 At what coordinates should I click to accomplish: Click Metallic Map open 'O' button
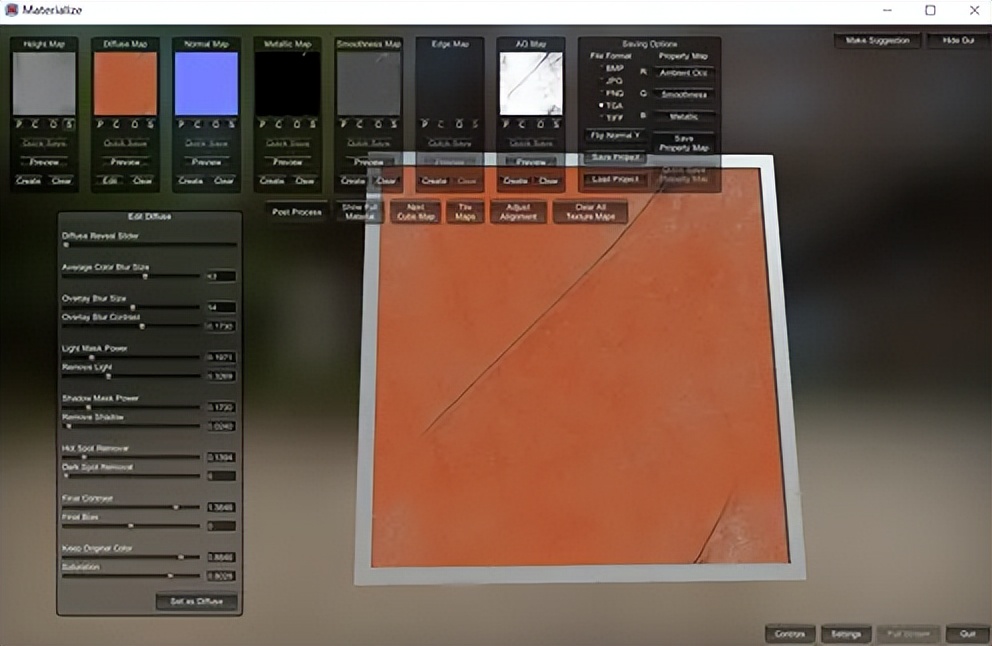point(296,125)
